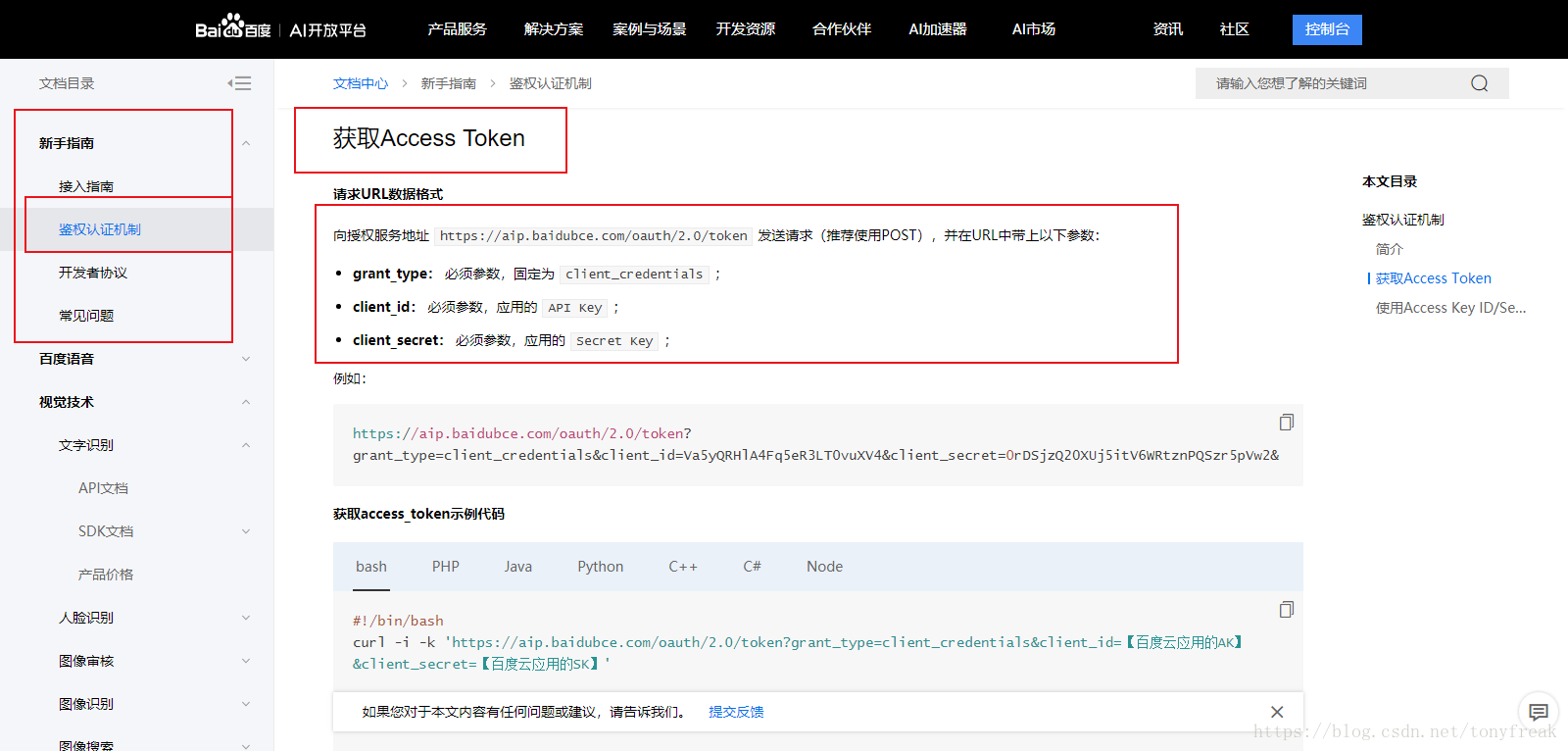Screen dimensions: 1568x751
Task: Open 人脸识别 sidebar item
Action: click(x=86, y=618)
